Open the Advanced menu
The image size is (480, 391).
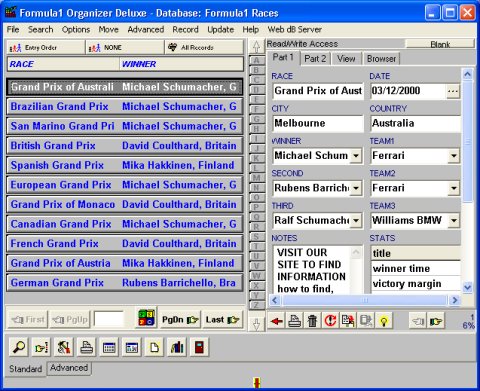coord(146,29)
